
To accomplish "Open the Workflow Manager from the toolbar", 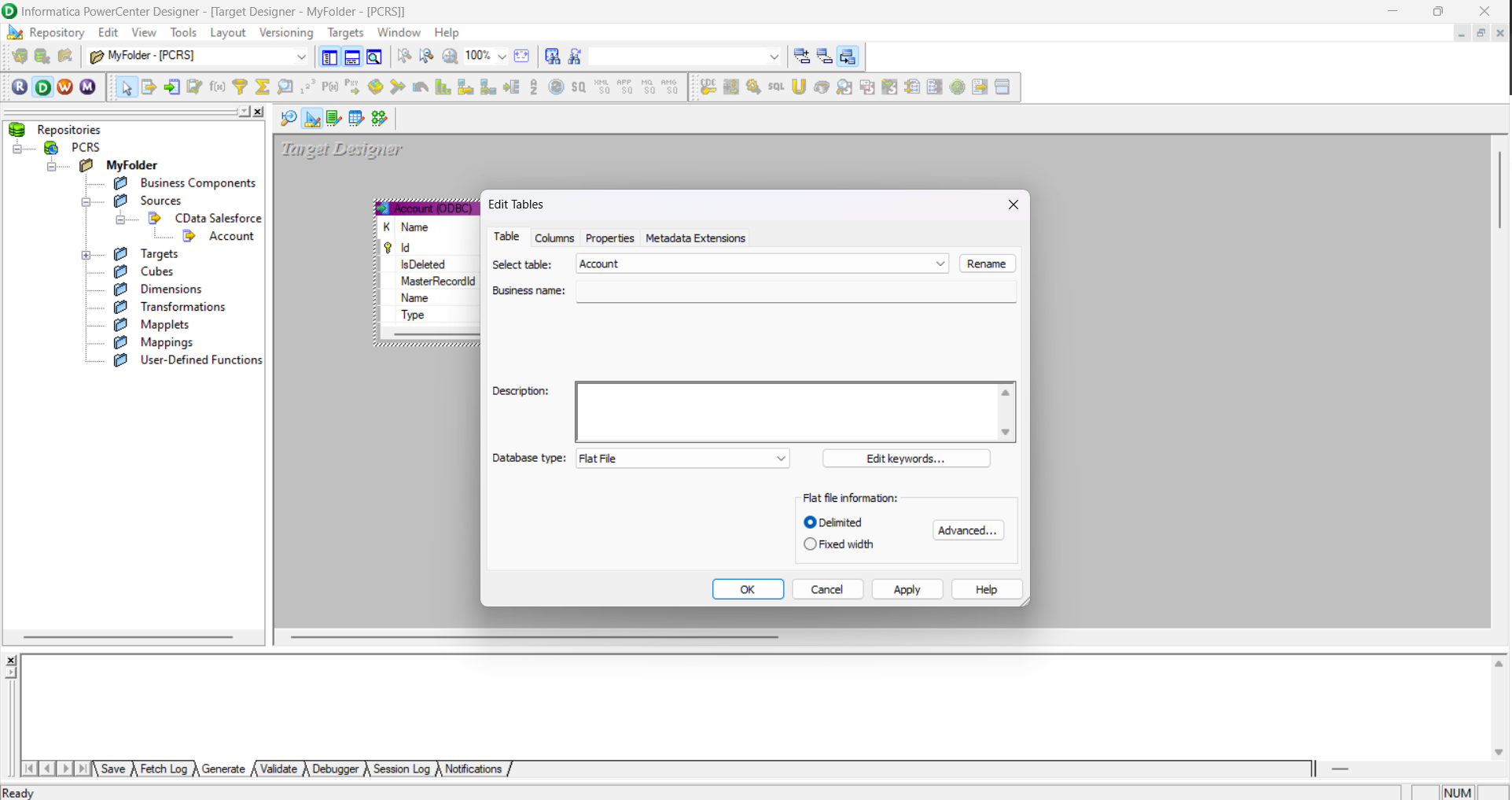I will pos(64,87).
